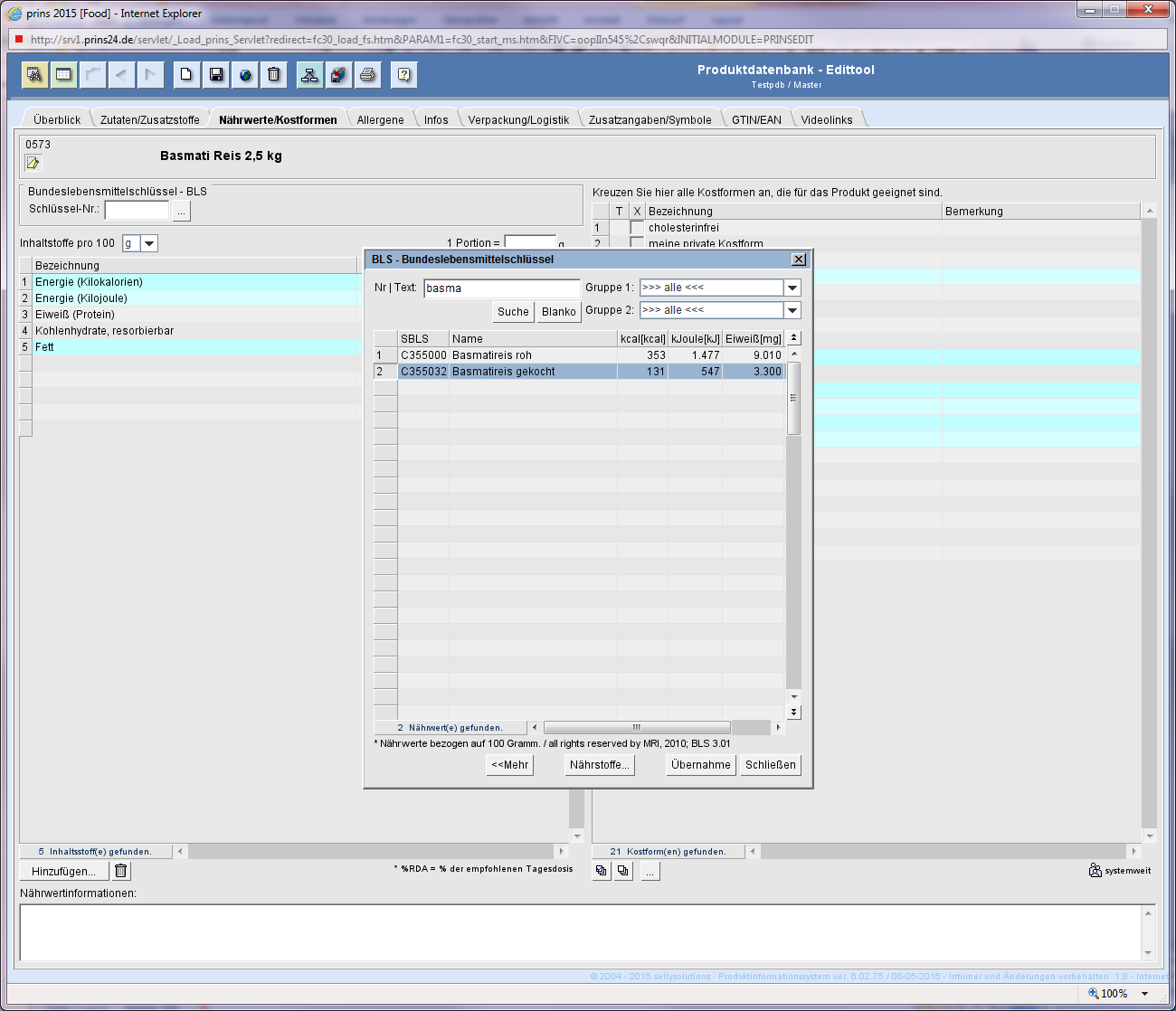Click the Nr | Text search field
Image resolution: width=1176 pixels, height=1011 pixels.
pos(502,288)
